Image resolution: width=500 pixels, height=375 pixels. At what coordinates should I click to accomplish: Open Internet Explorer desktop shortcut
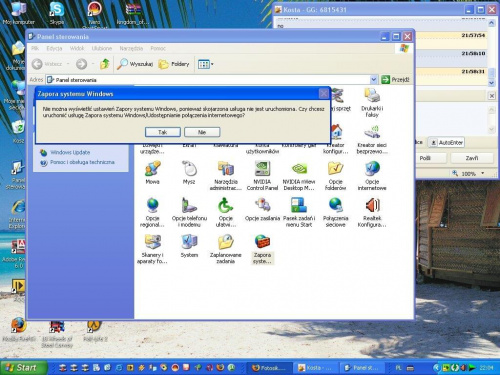point(17,214)
